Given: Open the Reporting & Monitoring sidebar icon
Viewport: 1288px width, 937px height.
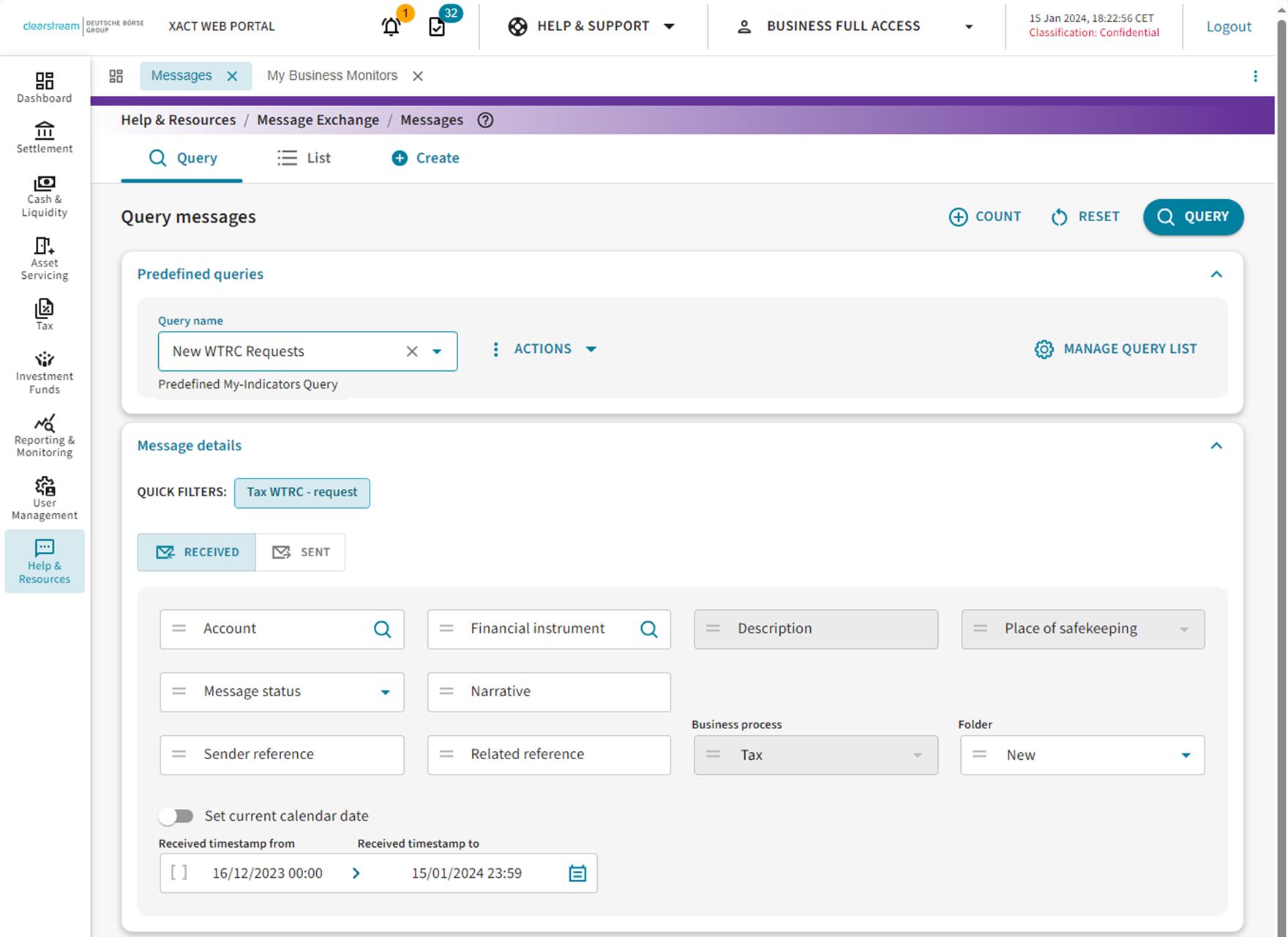Looking at the screenshot, I should (45, 436).
